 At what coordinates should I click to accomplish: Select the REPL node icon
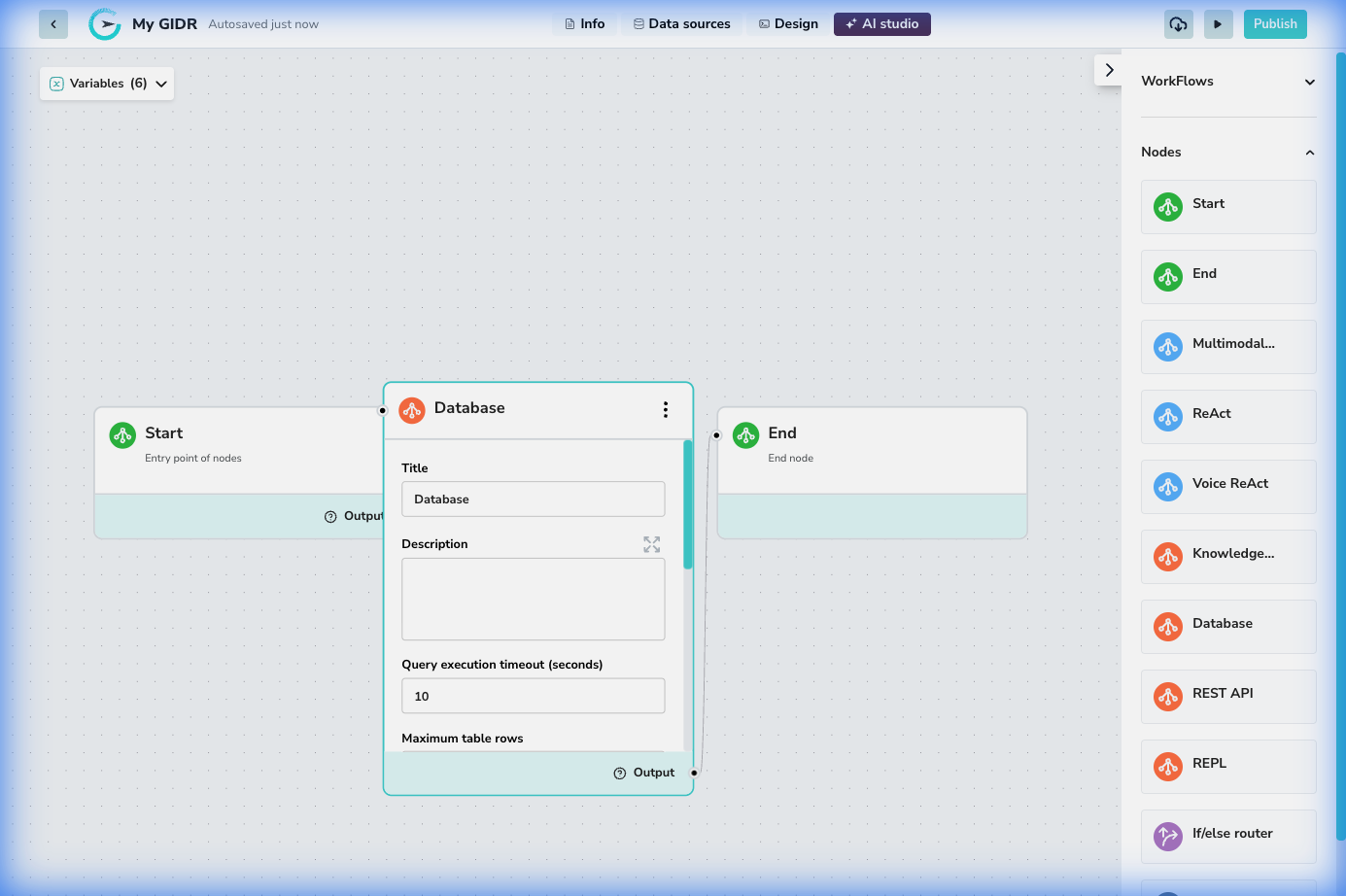pyautogui.click(x=1168, y=767)
